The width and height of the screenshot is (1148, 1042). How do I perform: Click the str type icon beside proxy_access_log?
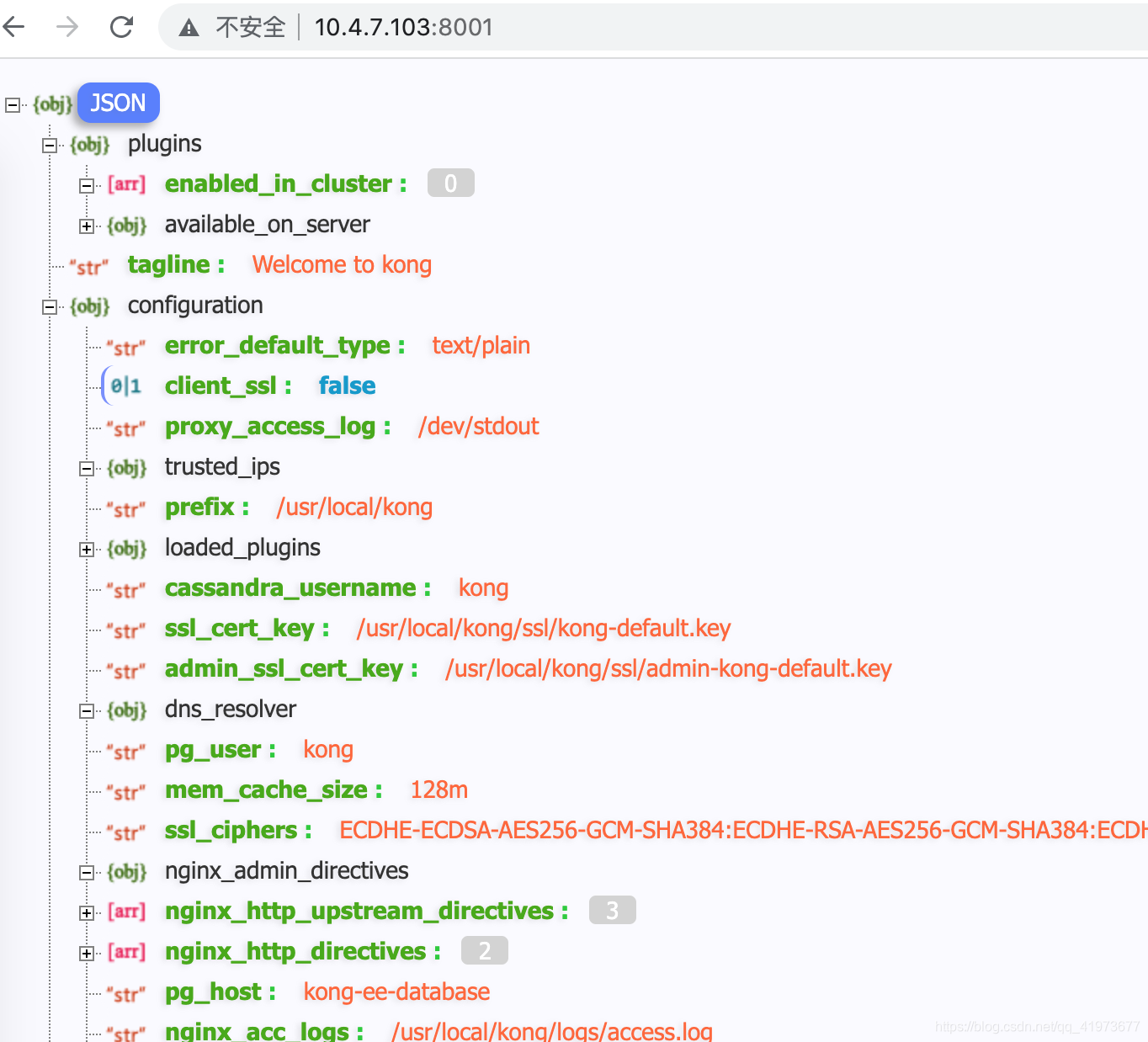126,428
